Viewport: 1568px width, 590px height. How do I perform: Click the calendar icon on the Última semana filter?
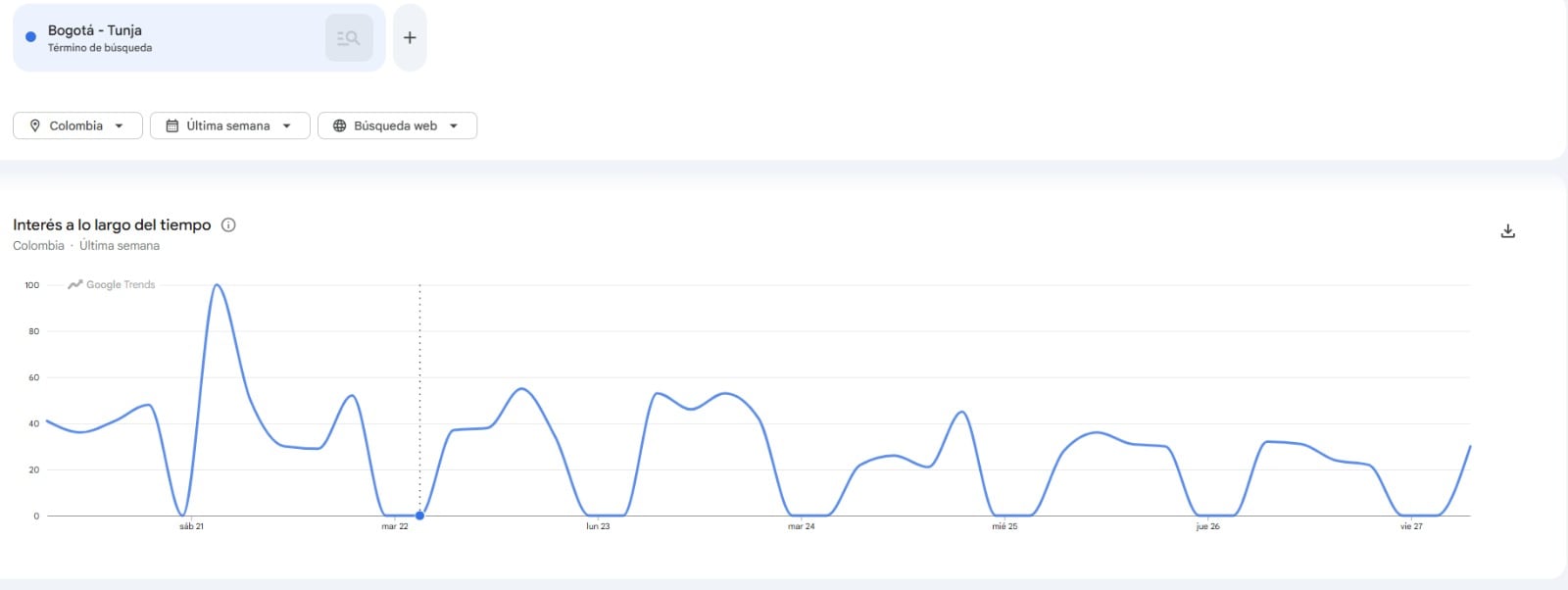[x=172, y=125]
